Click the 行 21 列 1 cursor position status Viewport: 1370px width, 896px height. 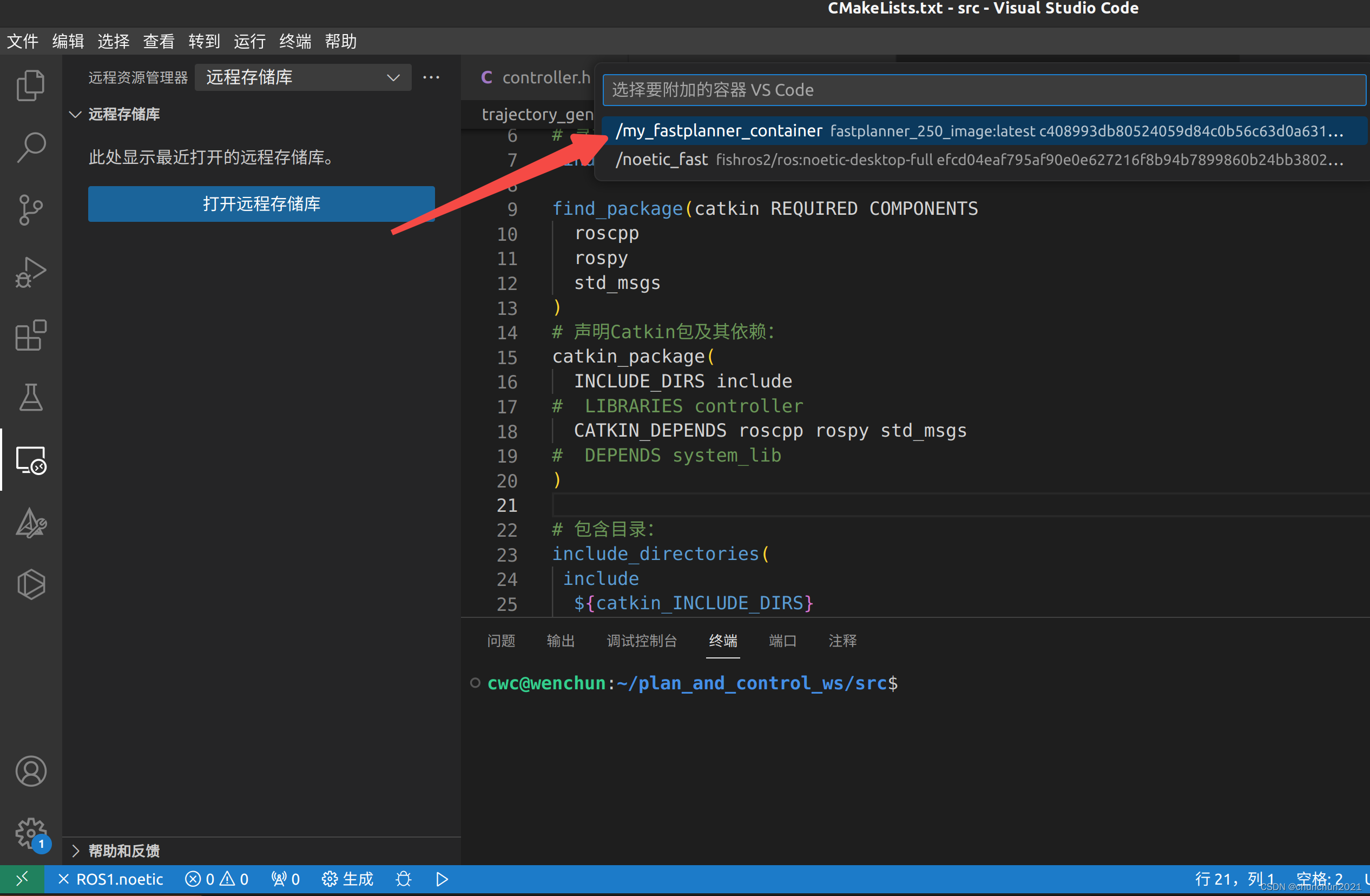(x=1235, y=879)
